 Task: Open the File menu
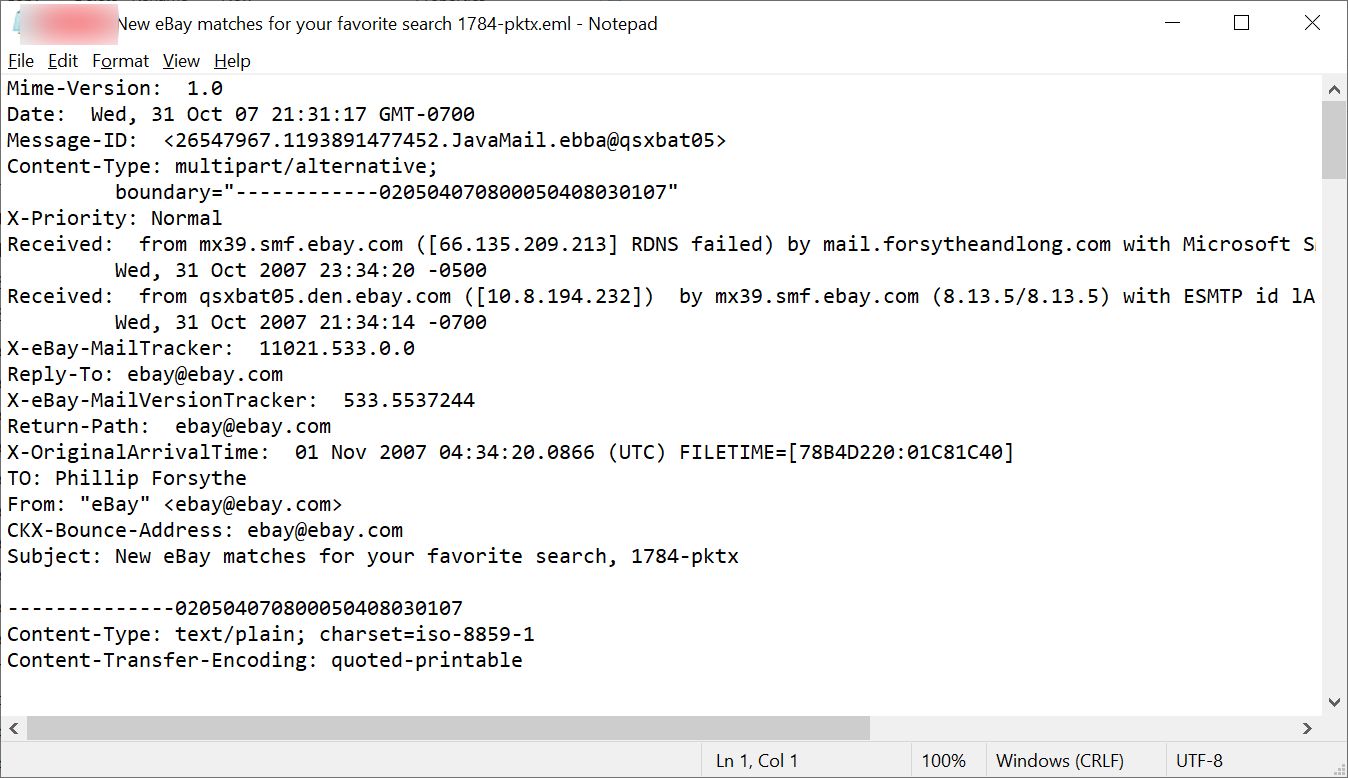click(x=21, y=61)
